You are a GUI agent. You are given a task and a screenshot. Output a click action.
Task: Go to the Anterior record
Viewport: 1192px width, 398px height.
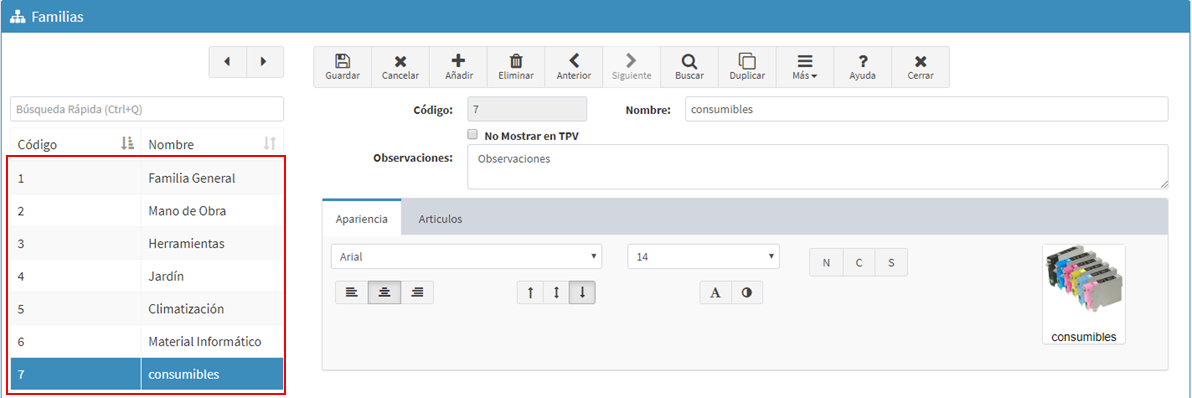point(574,67)
